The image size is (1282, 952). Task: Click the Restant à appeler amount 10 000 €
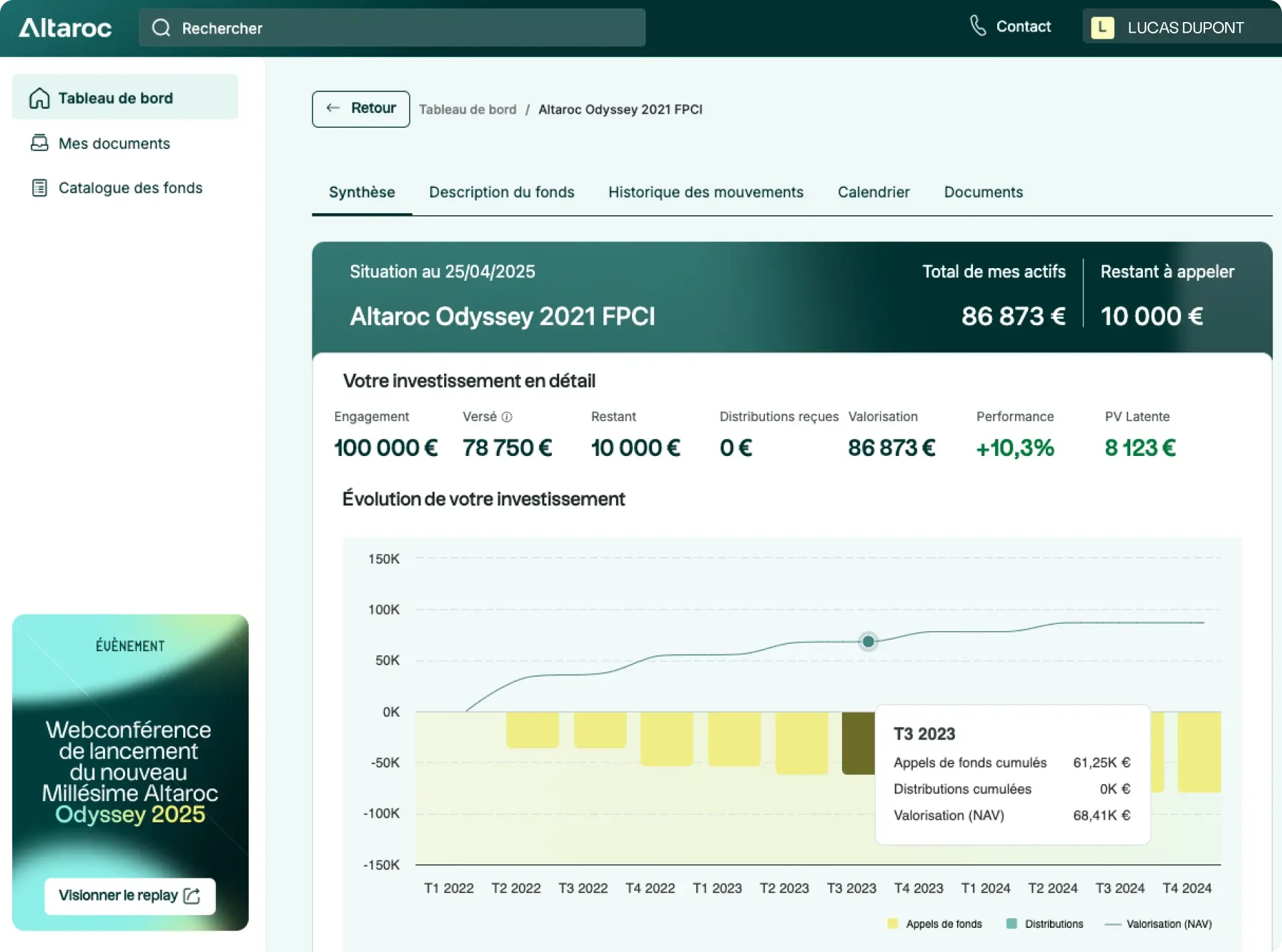1152,316
